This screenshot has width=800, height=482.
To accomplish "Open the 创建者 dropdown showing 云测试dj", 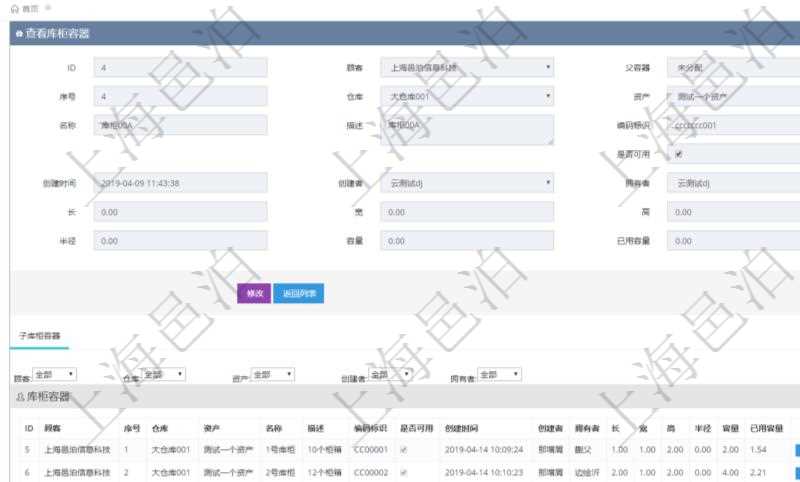I will tap(467, 183).
